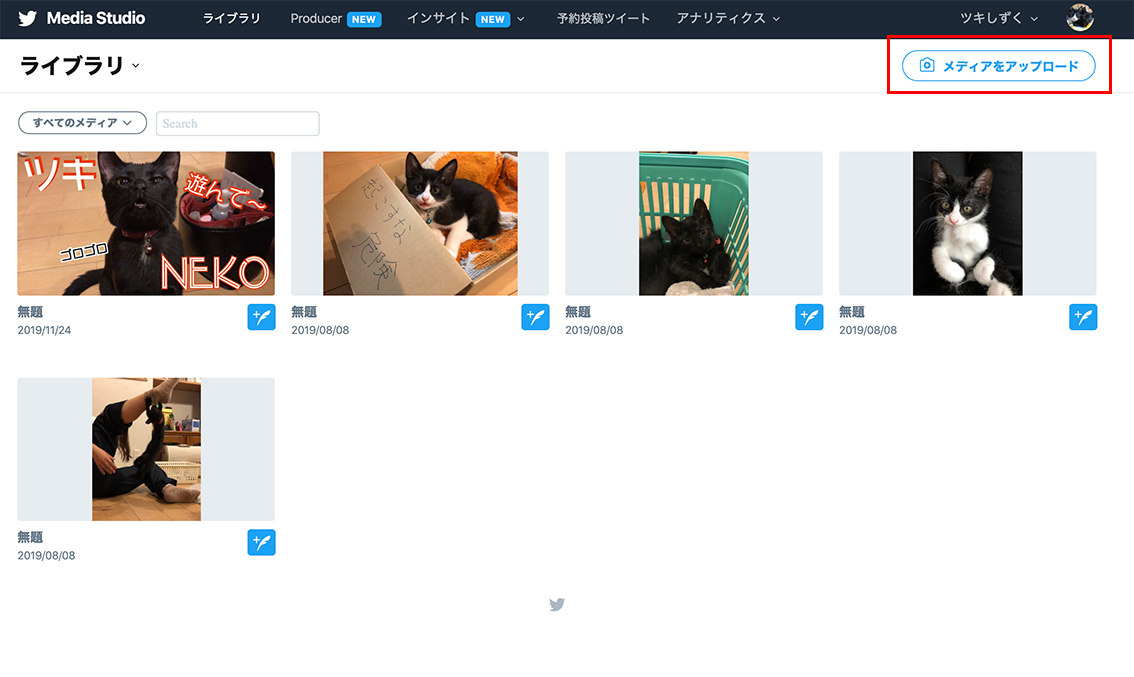The width and height of the screenshot is (1134, 677).
Task: Click compose tweet icon for 2019/08/08 bottom-row item
Action: coord(261,542)
